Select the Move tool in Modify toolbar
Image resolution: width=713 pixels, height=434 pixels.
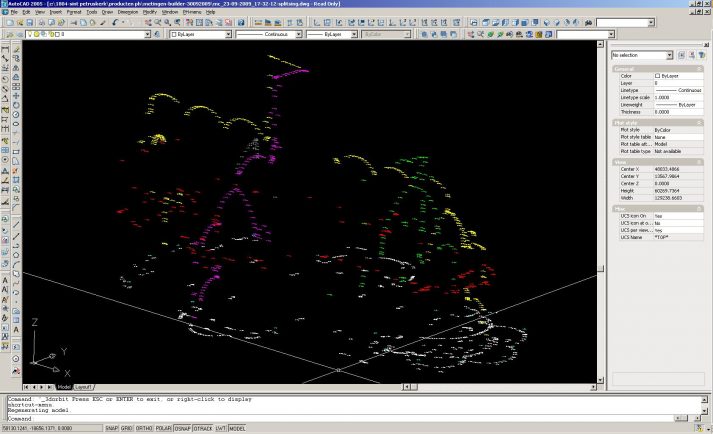[16, 96]
